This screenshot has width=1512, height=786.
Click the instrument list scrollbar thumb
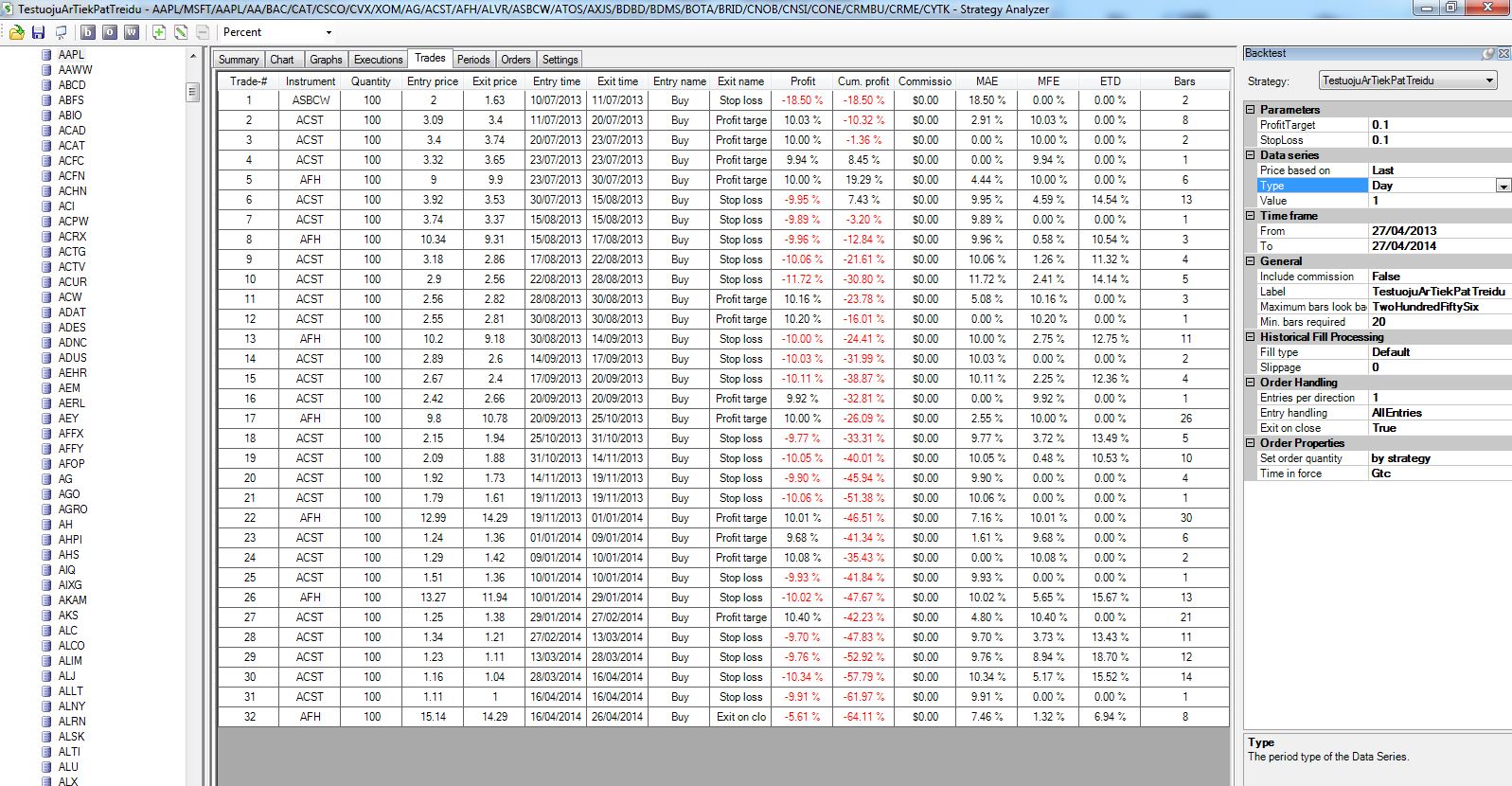point(193,92)
